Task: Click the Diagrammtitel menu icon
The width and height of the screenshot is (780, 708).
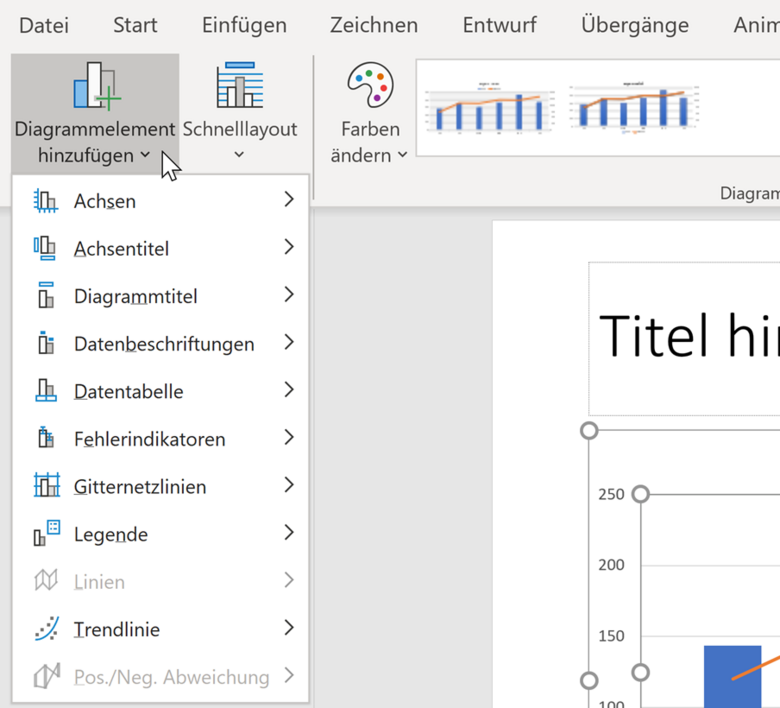Action: pyautogui.click(x=46, y=296)
